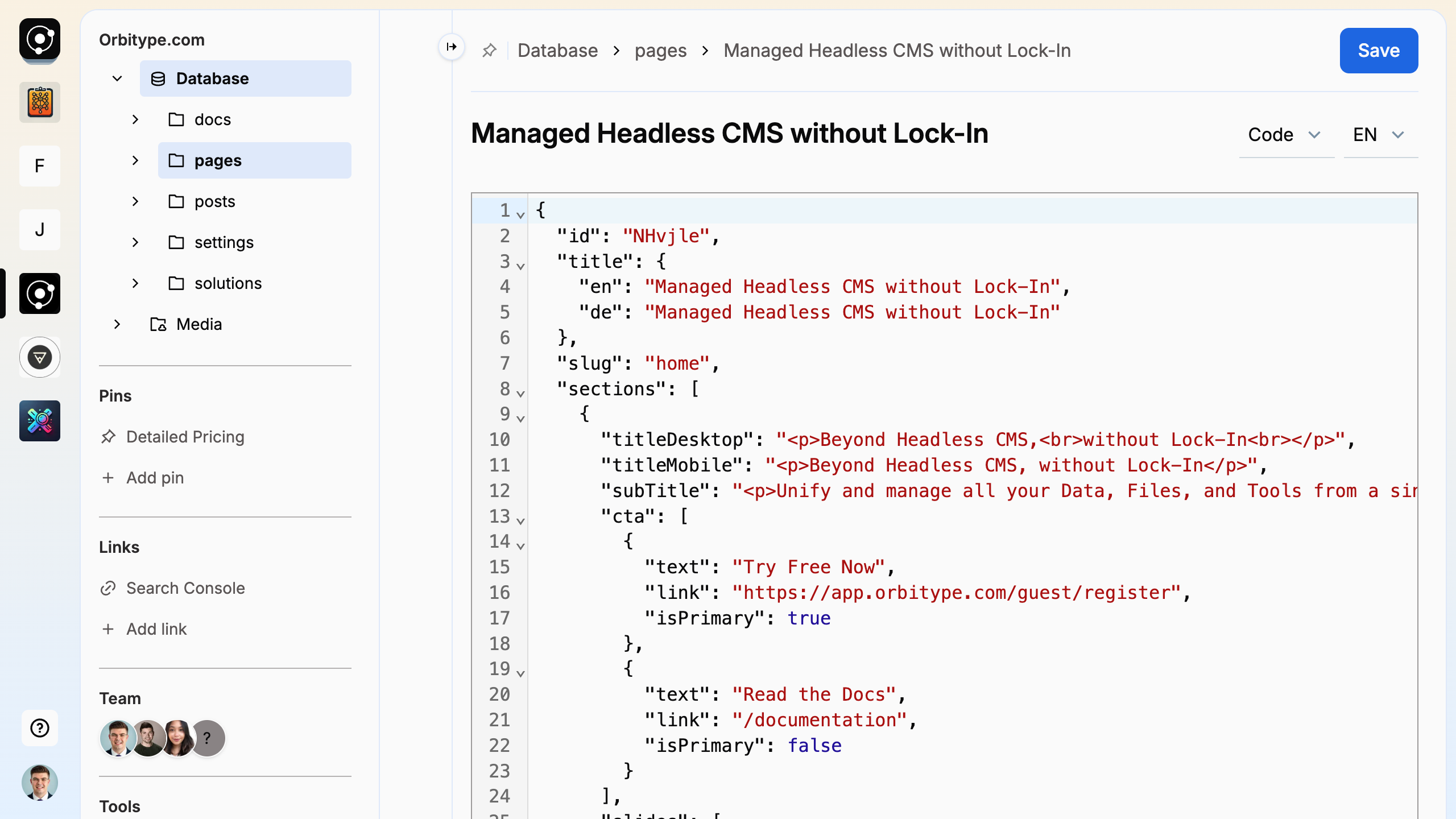
Task: Click the plus icon for Add link
Action: point(108,629)
